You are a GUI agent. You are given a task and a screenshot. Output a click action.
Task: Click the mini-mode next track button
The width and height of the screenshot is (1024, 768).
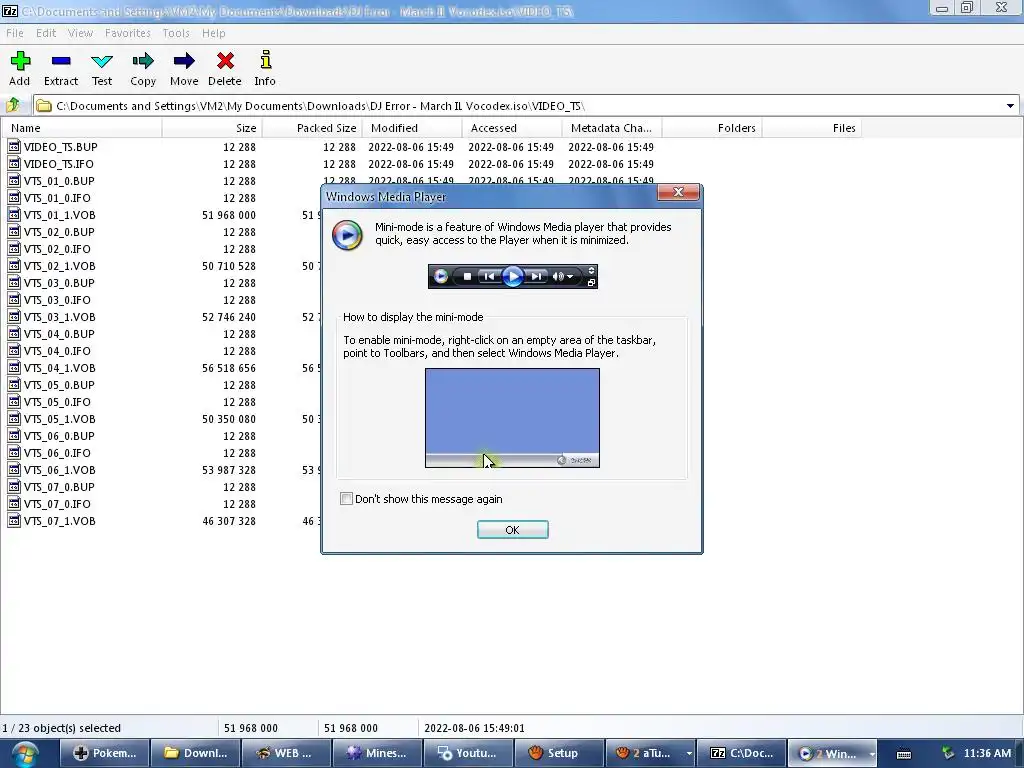(536, 277)
